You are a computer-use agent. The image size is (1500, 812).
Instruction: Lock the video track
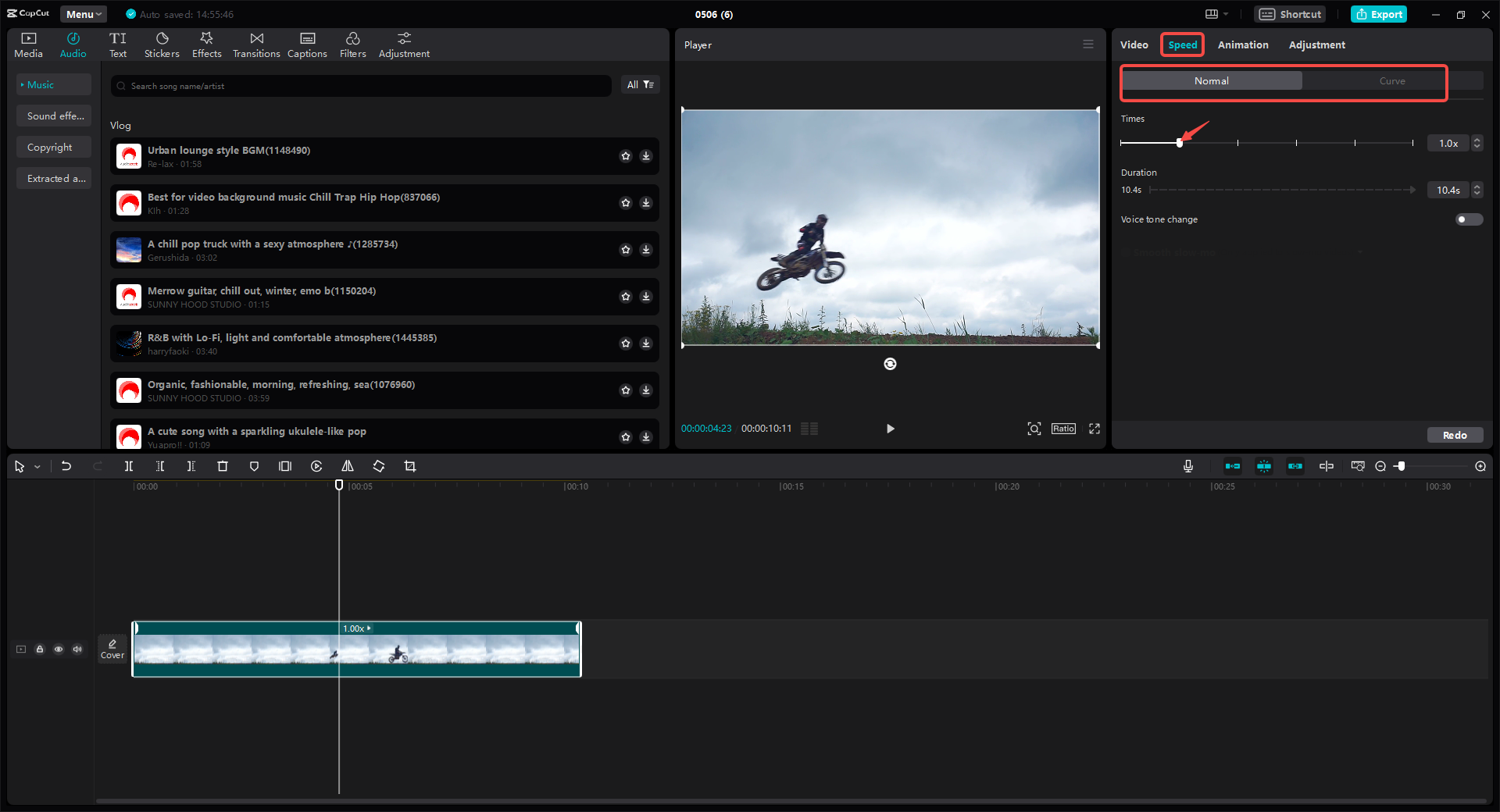(40, 649)
